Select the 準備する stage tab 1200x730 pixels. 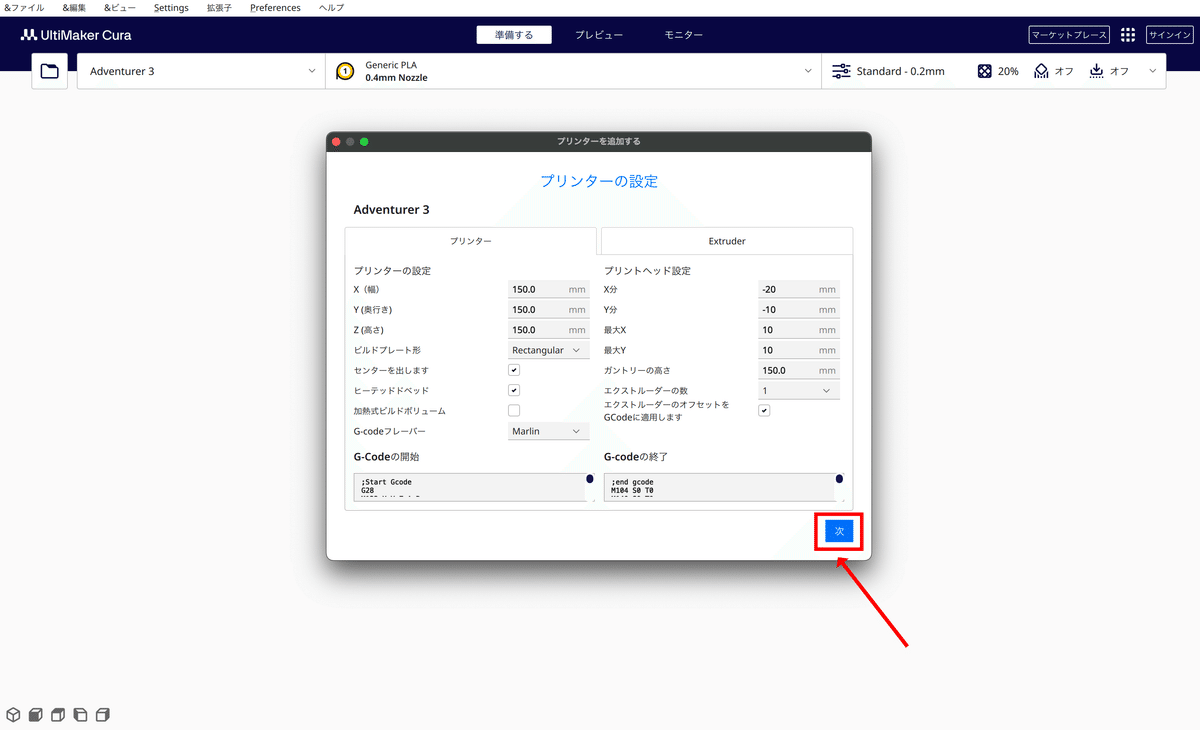click(x=514, y=35)
